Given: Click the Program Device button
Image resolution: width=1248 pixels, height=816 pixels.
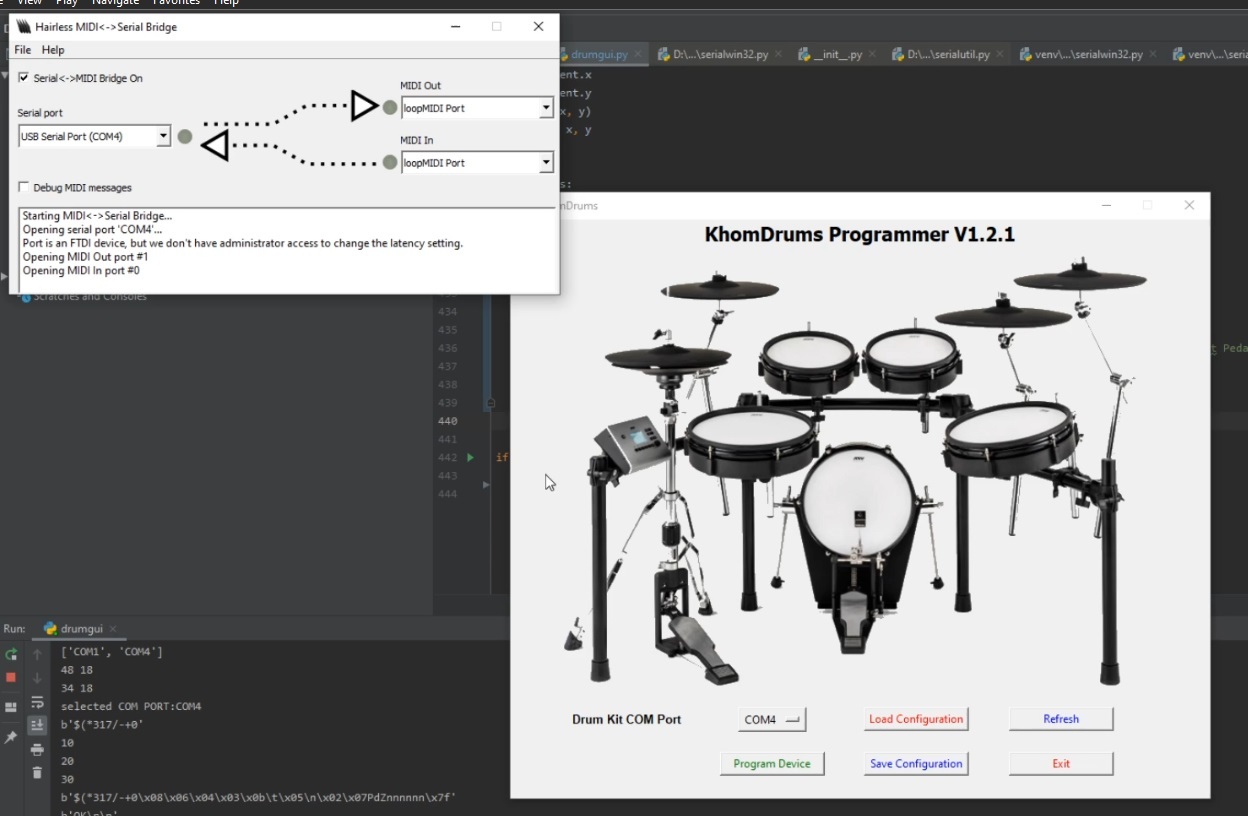Looking at the screenshot, I should pyautogui.click(x=772, y=763).
